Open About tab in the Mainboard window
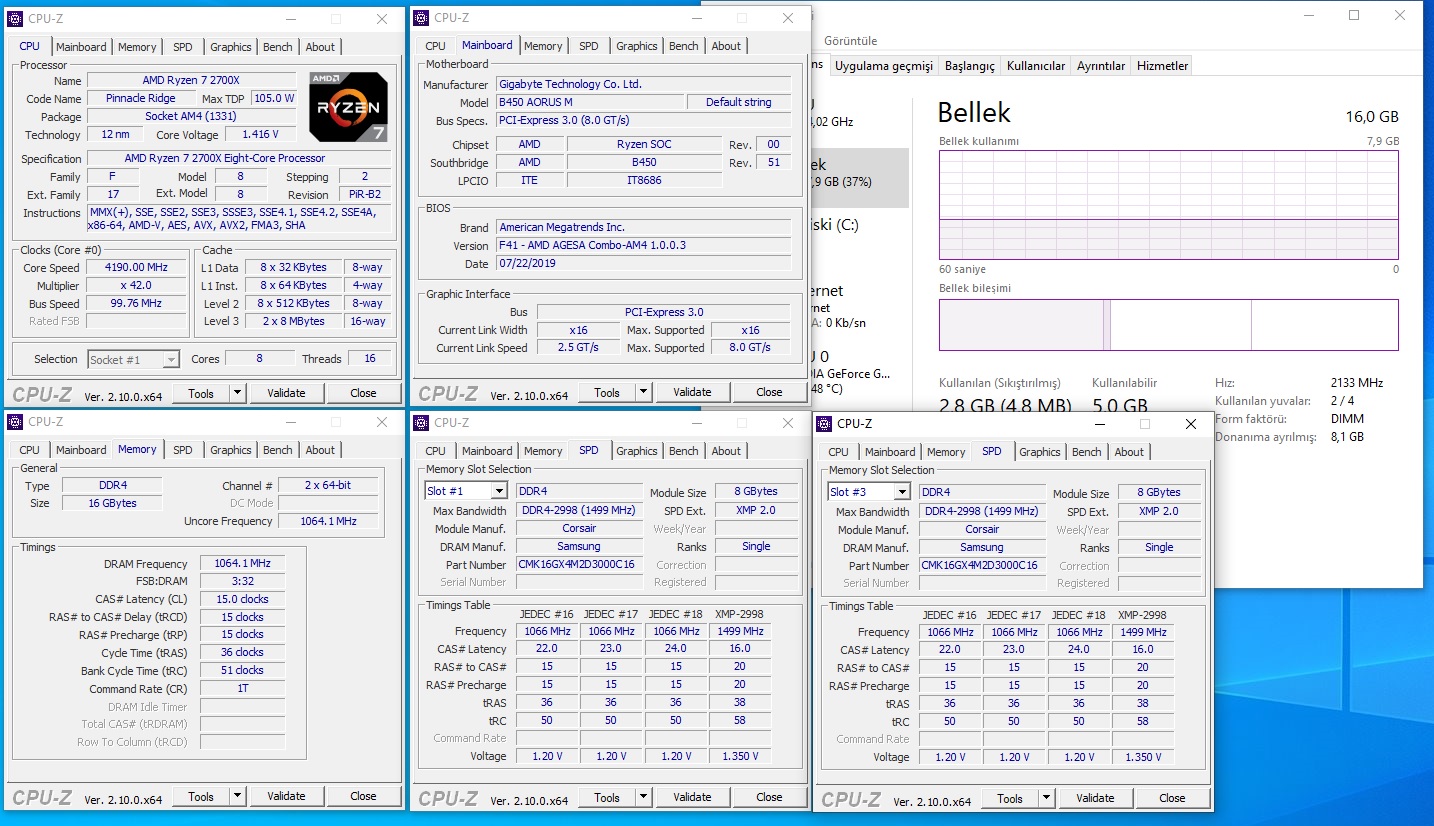1434x826 pixels. 726,46
